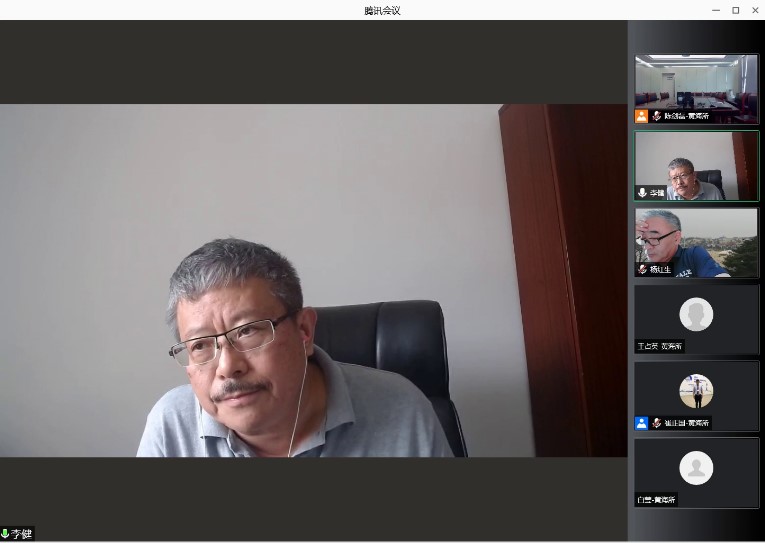Image resolution: width=765 pixels, height=543 pixels.
Task: Click the round profile photo on the fifth tile
Action: (696, 390)
